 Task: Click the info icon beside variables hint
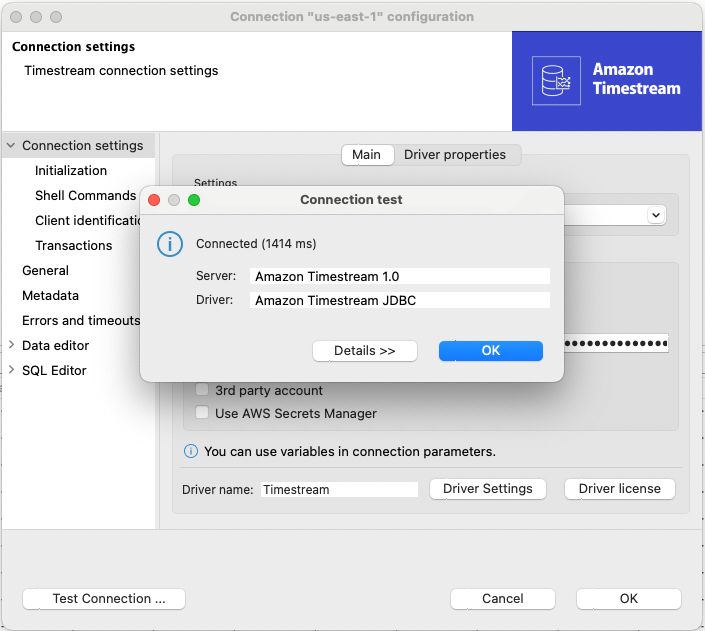[x=191, y=452]
